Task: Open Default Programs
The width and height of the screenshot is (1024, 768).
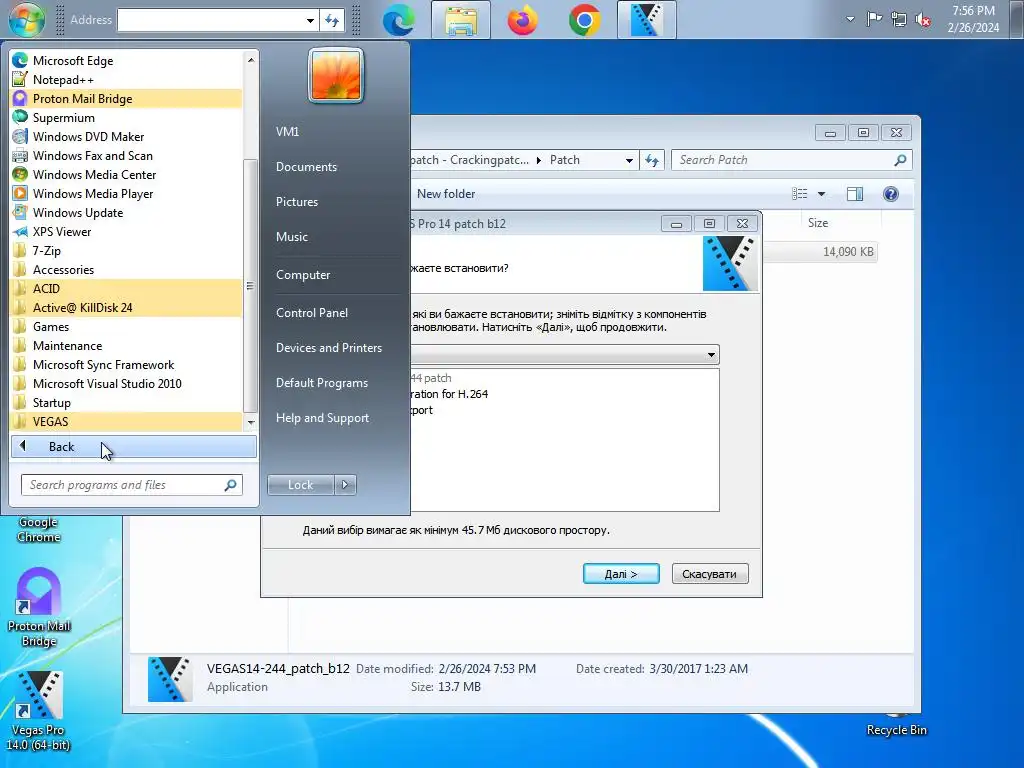Action: pos(322,383)
